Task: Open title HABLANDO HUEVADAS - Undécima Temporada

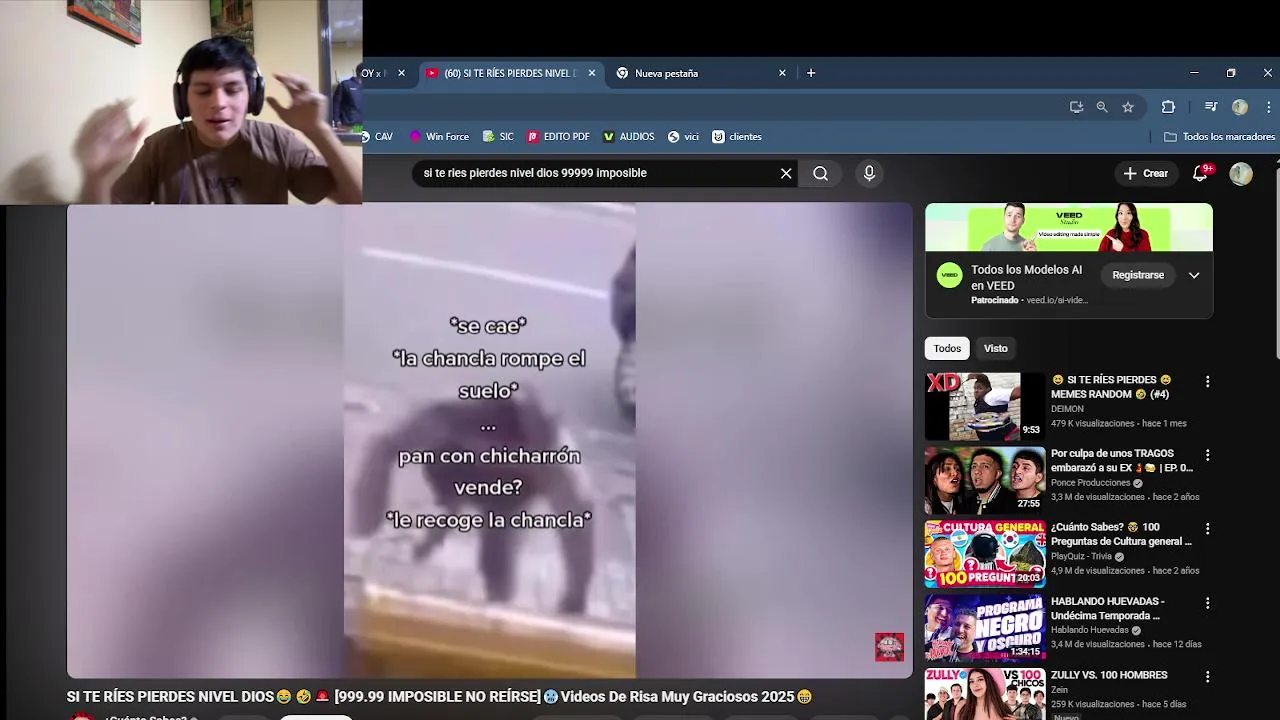Action: tap(1108, 608)
